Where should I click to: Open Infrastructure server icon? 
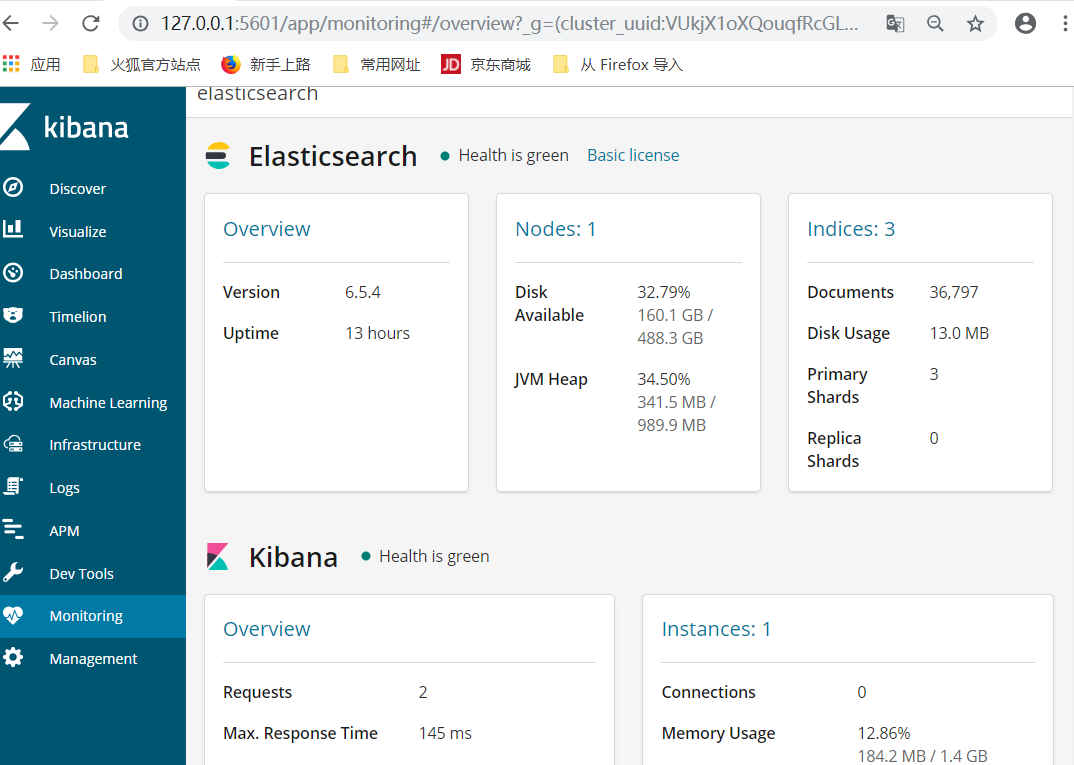pos(13,444)
